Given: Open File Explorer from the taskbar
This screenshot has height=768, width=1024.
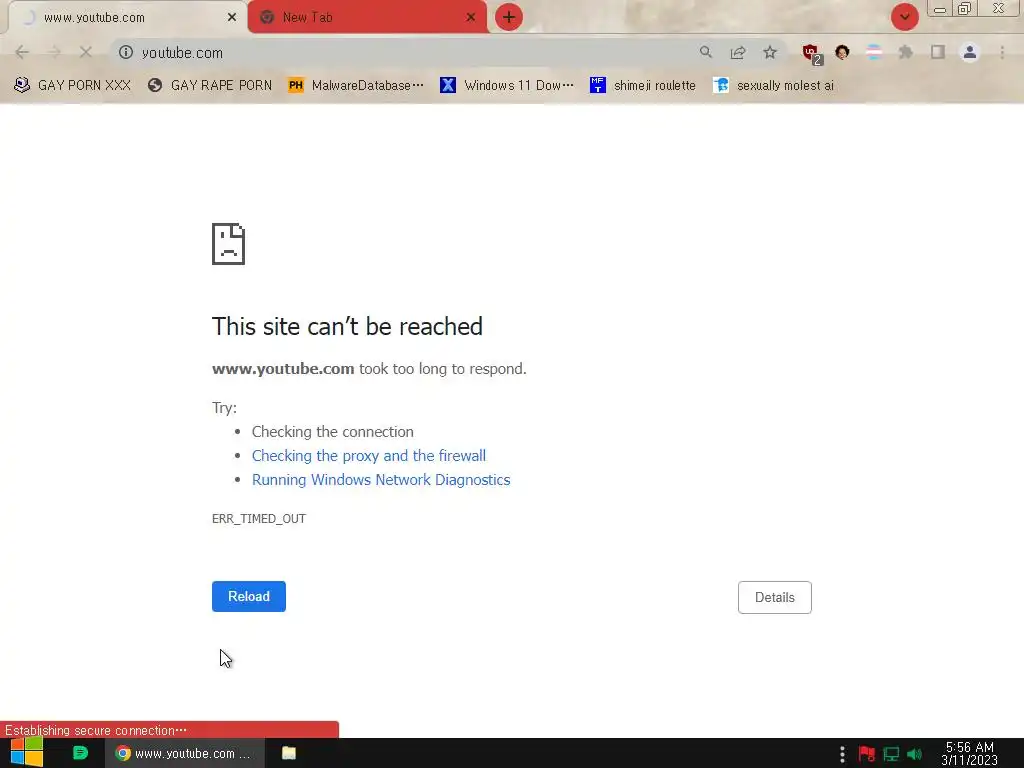Looking at the screenshot, I should tap(289, 753).
